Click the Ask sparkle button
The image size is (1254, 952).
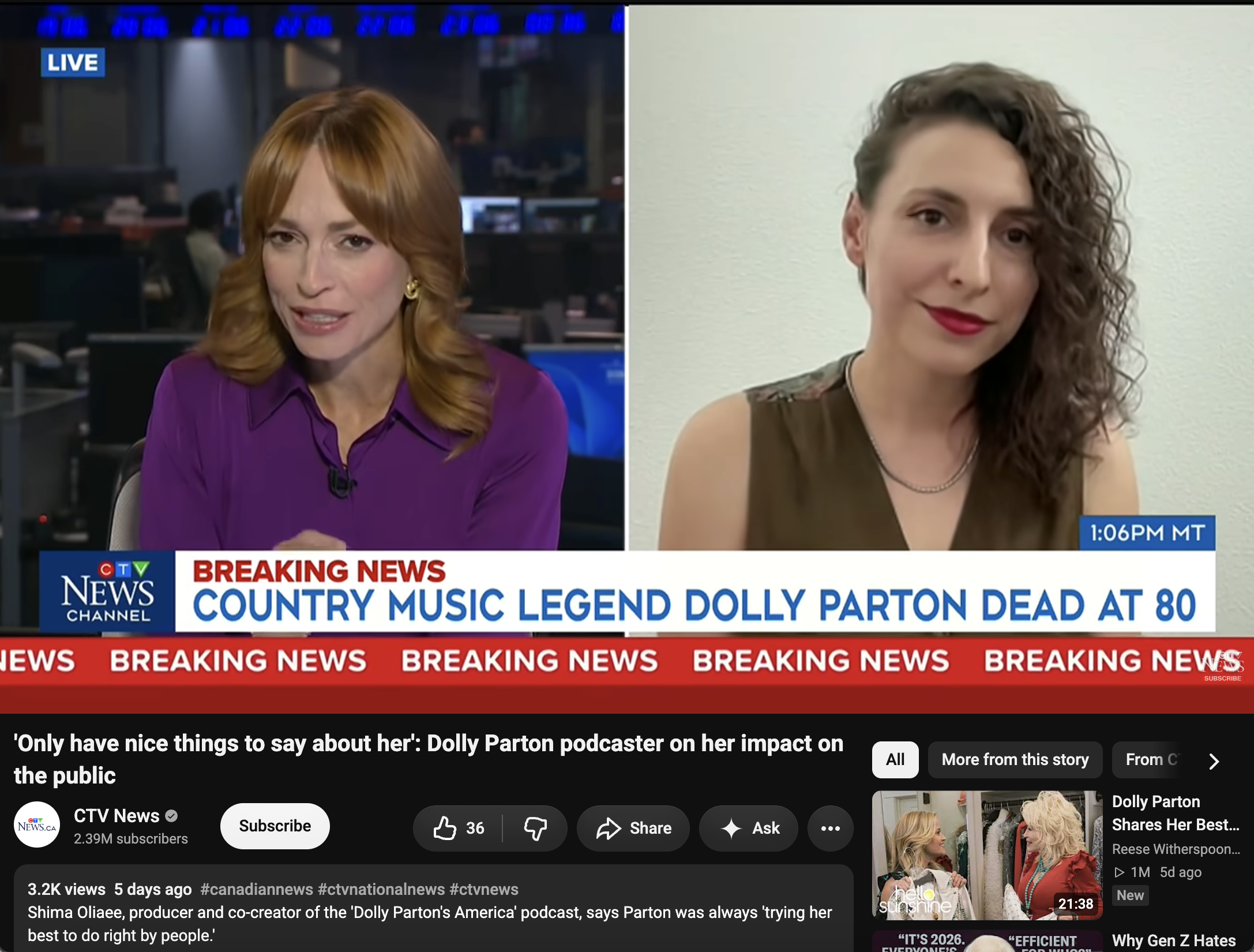pyautogui.click(x=749, y=828)
